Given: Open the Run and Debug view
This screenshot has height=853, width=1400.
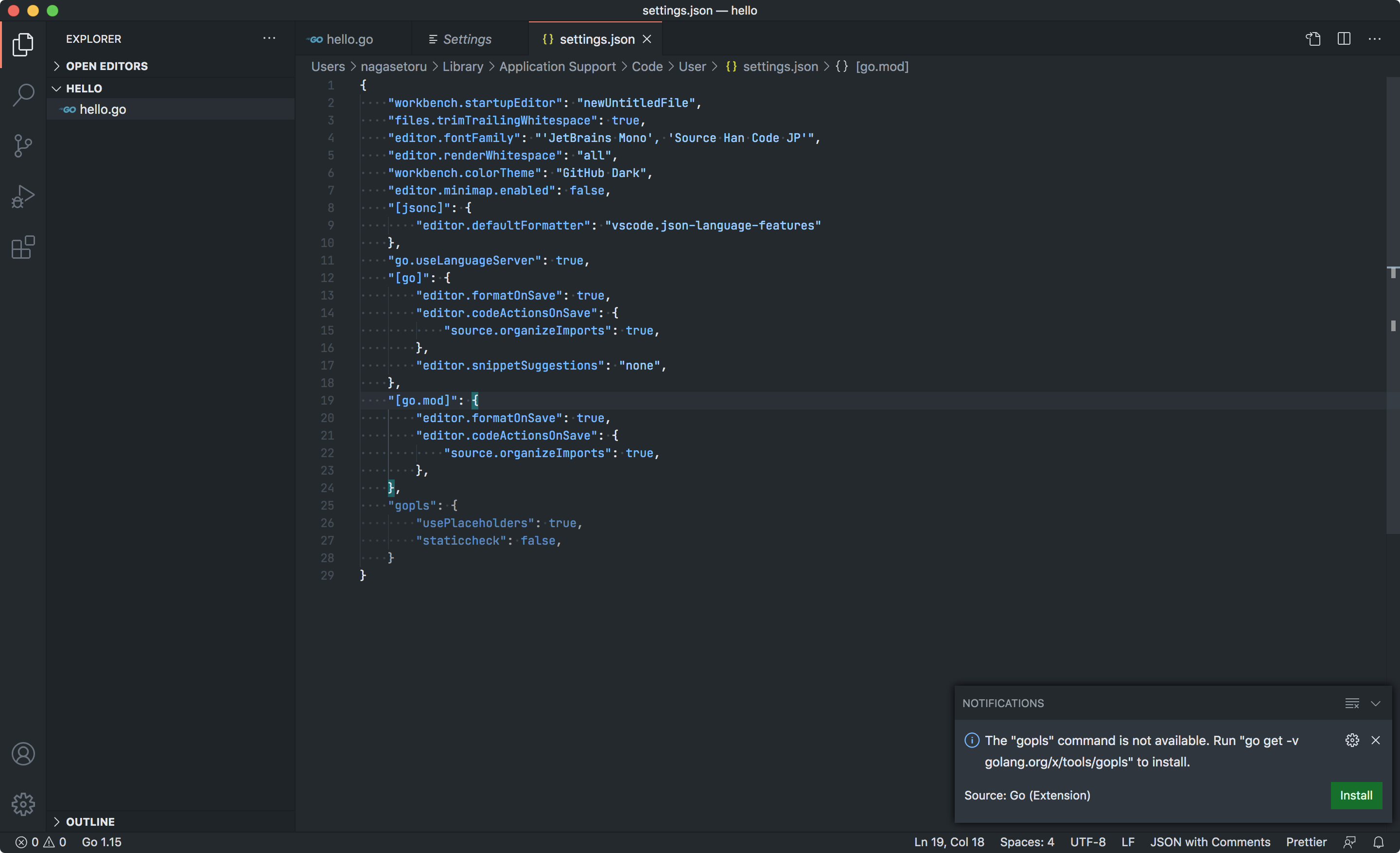Looking at the screenshot, I should (23, 196).
